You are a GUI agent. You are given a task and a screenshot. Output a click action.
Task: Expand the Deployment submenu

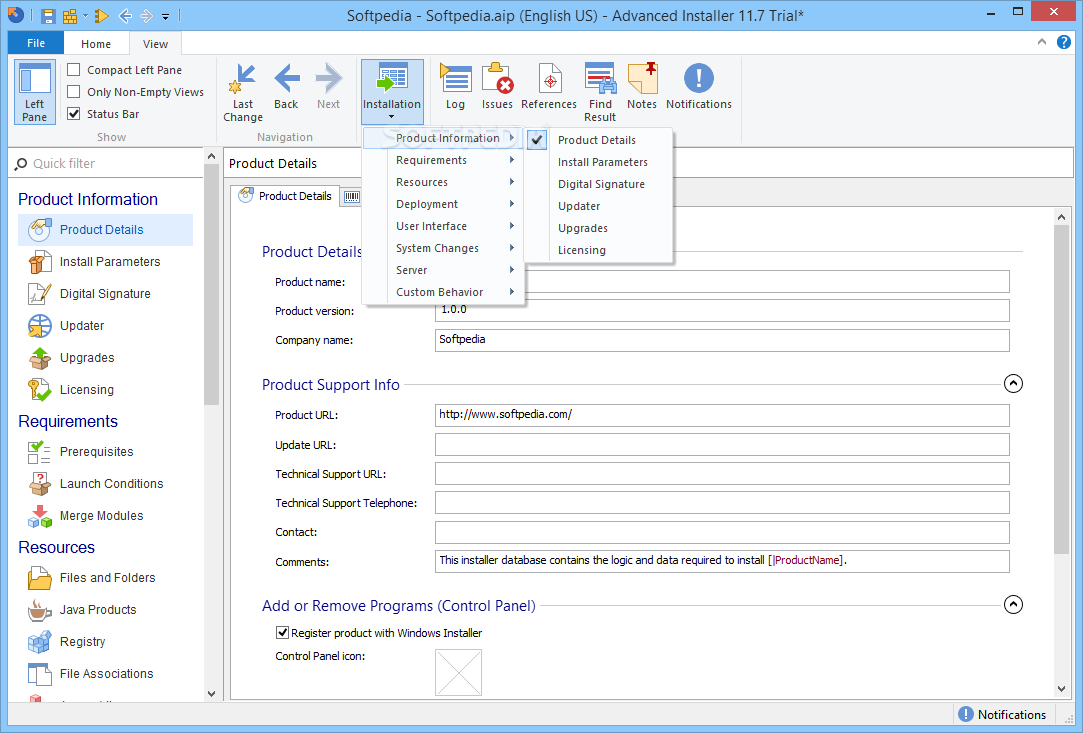[x=443, y=204]
